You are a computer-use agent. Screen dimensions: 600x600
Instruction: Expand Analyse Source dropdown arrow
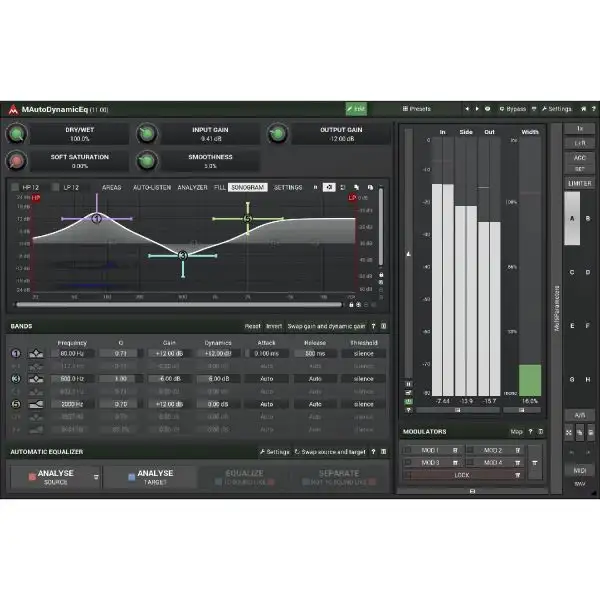[x=96, y=477]
